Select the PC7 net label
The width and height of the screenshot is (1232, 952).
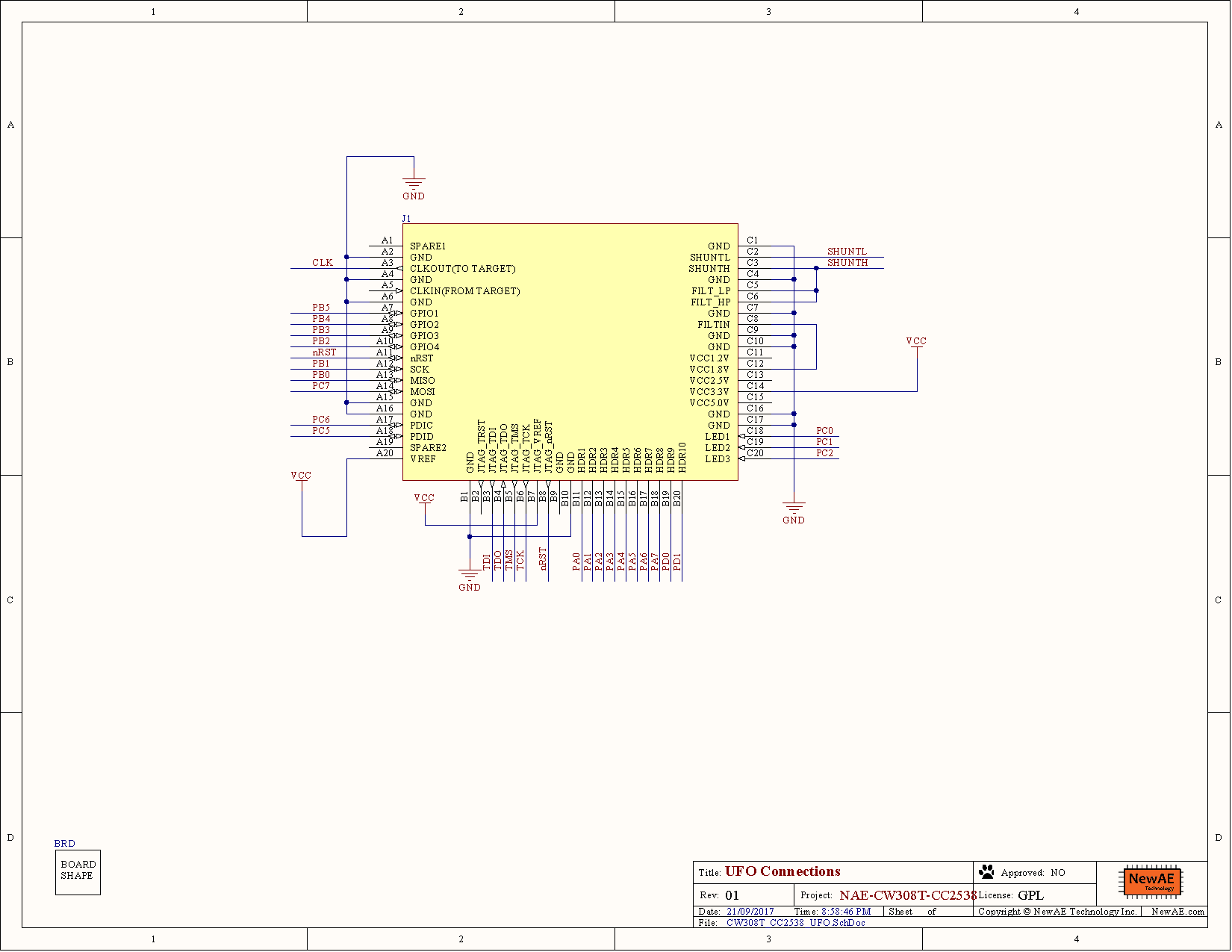click(x=321, y=386)
